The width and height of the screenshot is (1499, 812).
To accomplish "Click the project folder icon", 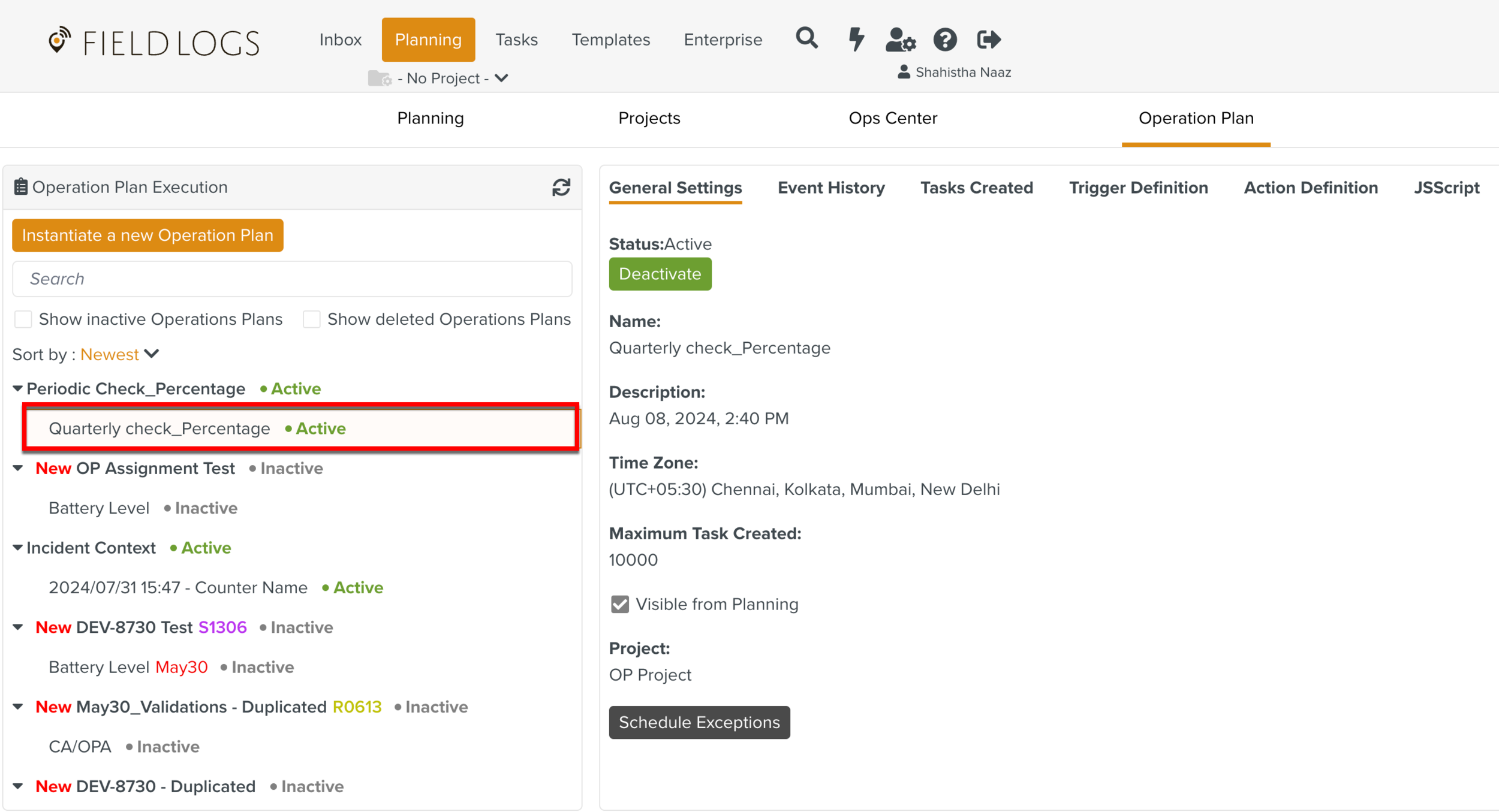I will click(x=380, y=79).
